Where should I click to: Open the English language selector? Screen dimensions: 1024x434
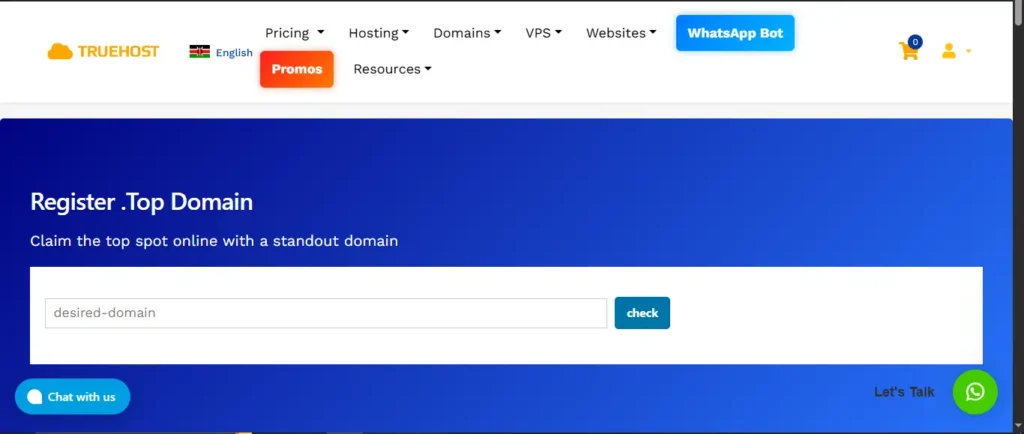coord(234,53)
